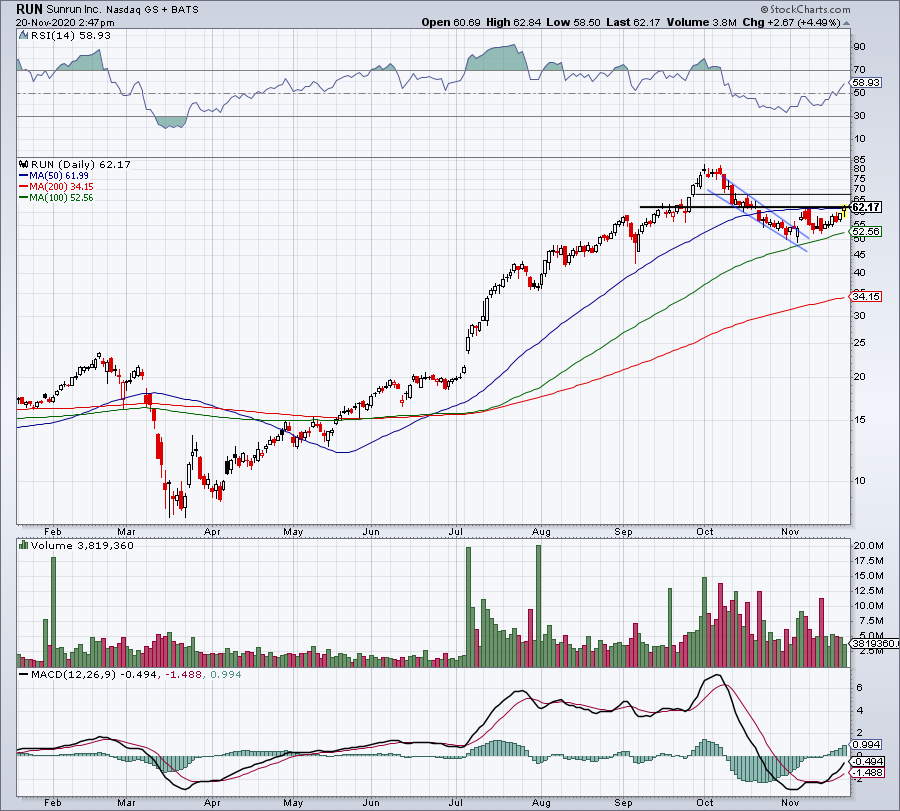Click the black line marker beside MACD(12,26,9)
This screenshot has width=900, height=811.
tap(24, 674)
